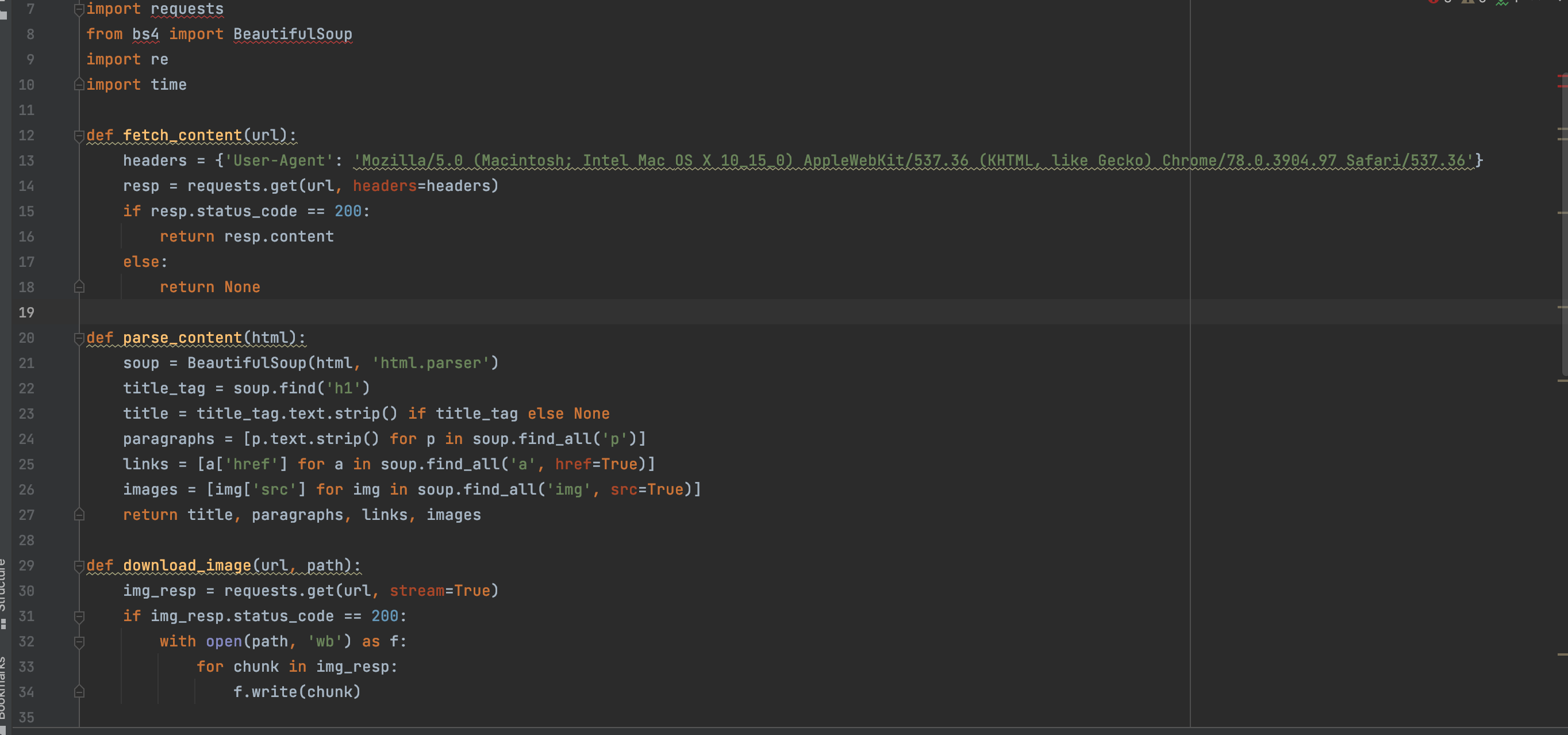Viewport: 1568px width, 735px height.
Task: Click the download_image function name
Action: tap(187, 566)
